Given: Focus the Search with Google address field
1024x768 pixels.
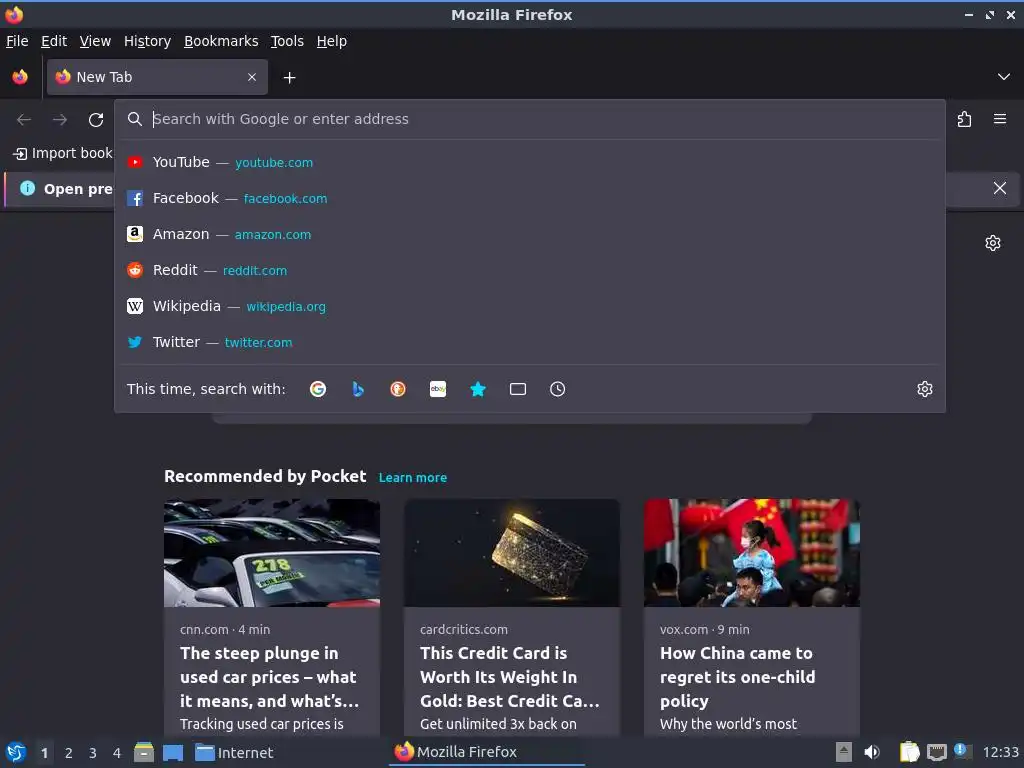Looking at the screenshot, I should 529,119.
